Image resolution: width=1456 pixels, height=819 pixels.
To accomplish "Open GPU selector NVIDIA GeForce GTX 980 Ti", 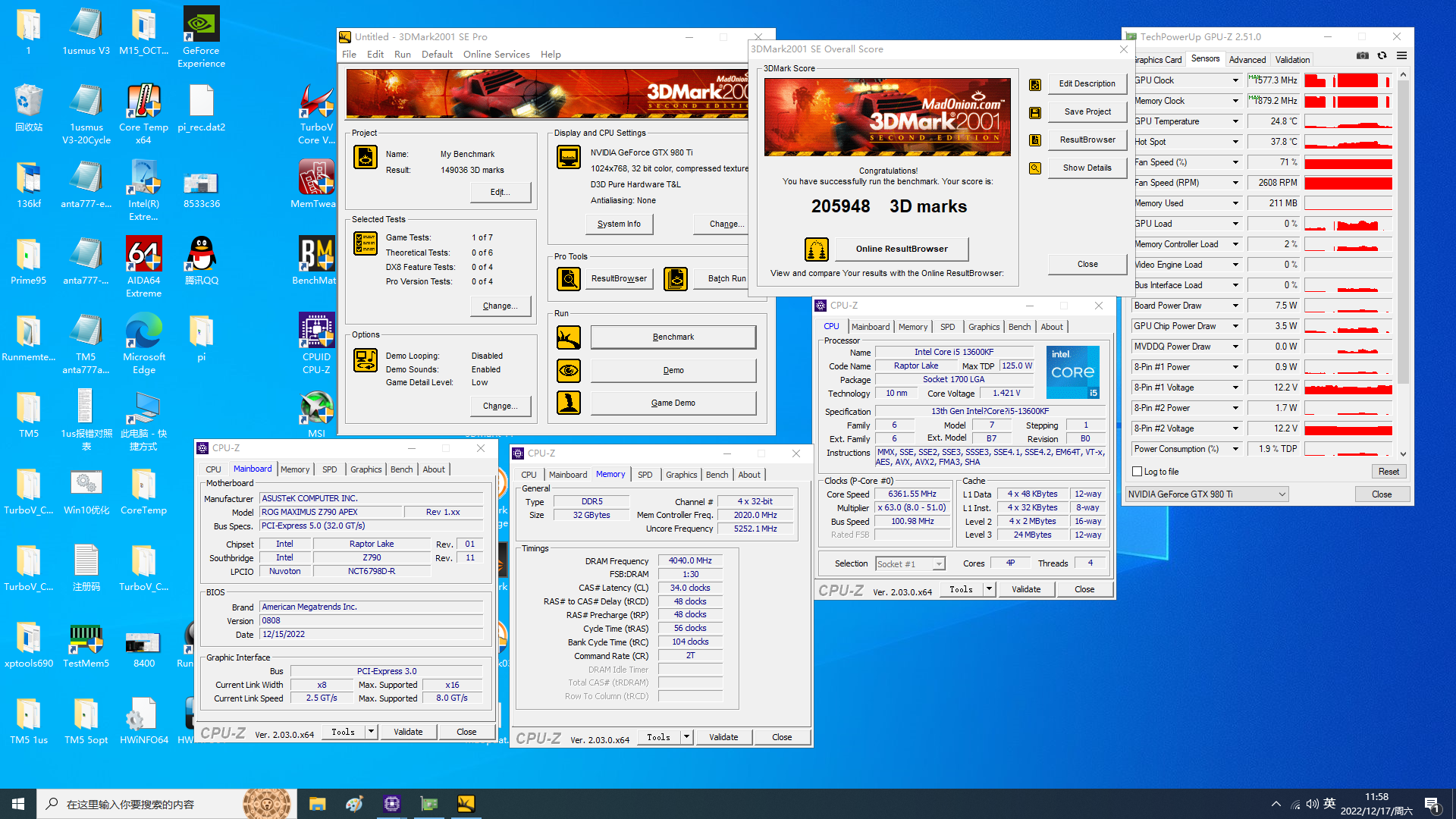I will 1207,494.
